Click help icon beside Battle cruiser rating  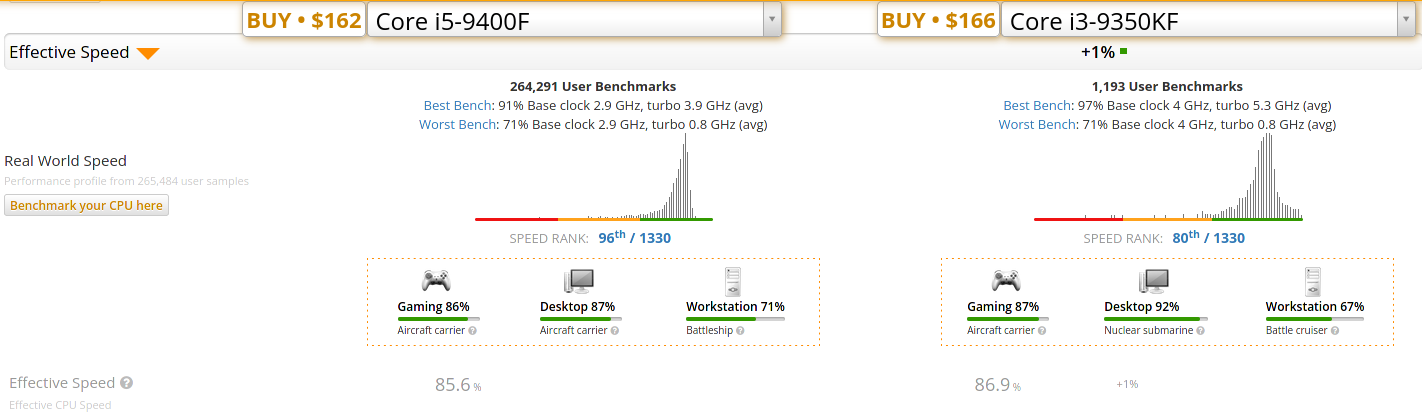(x=1336, y=330)
